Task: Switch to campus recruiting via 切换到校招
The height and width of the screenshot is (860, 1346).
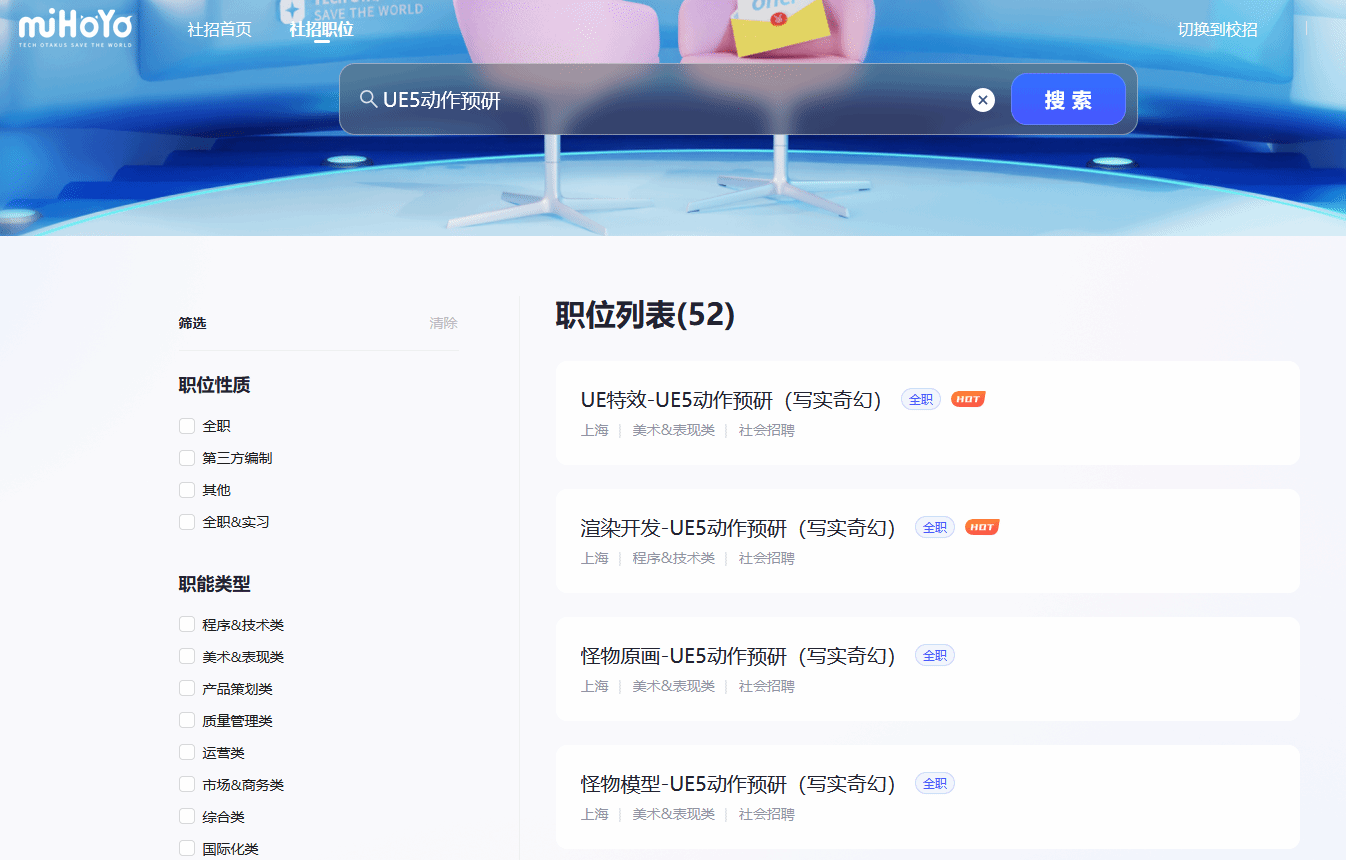Action: click(x=1217, y=29)
